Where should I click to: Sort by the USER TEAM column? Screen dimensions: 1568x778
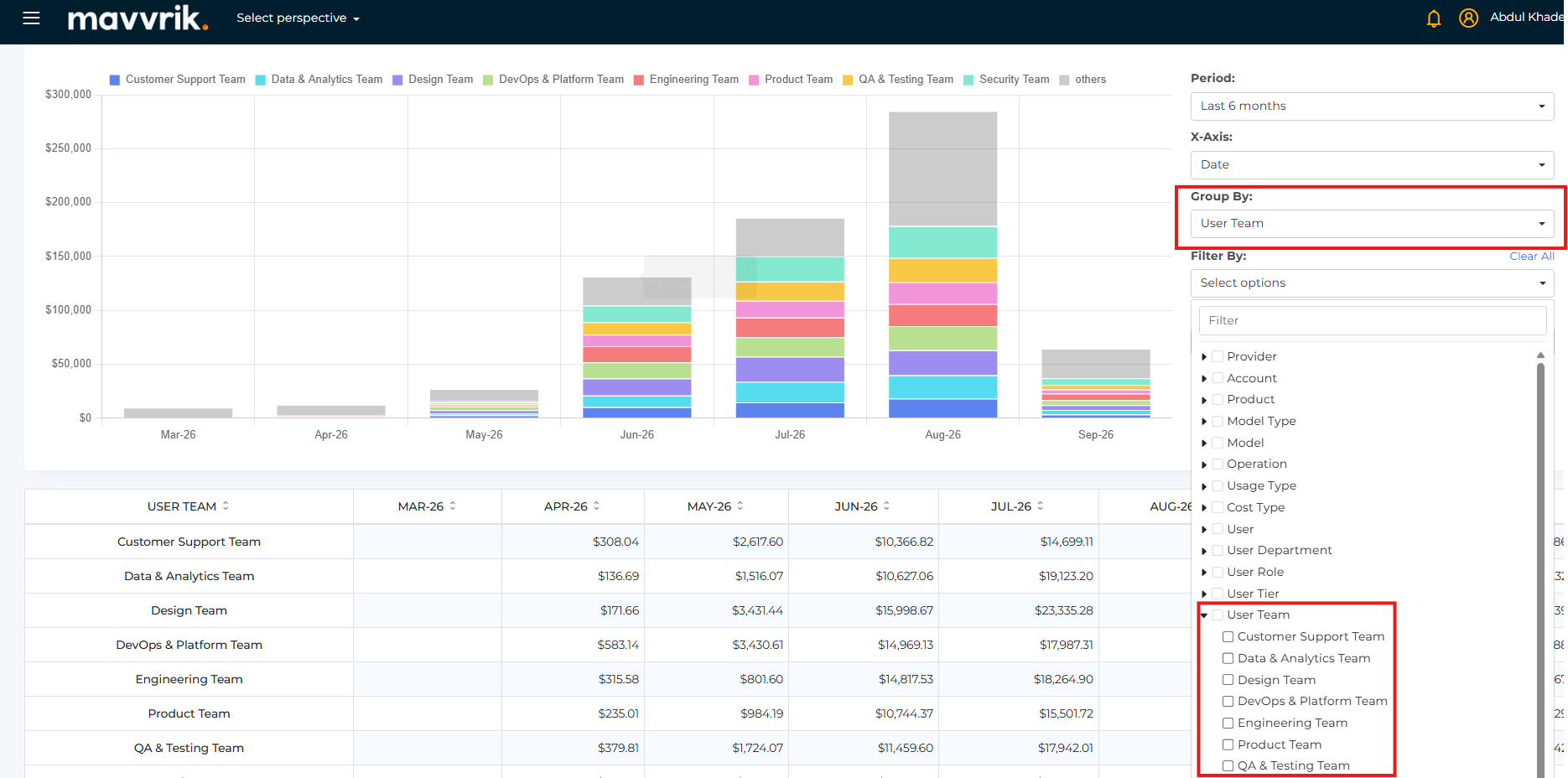pyautogui.click(x=226, y=506)
